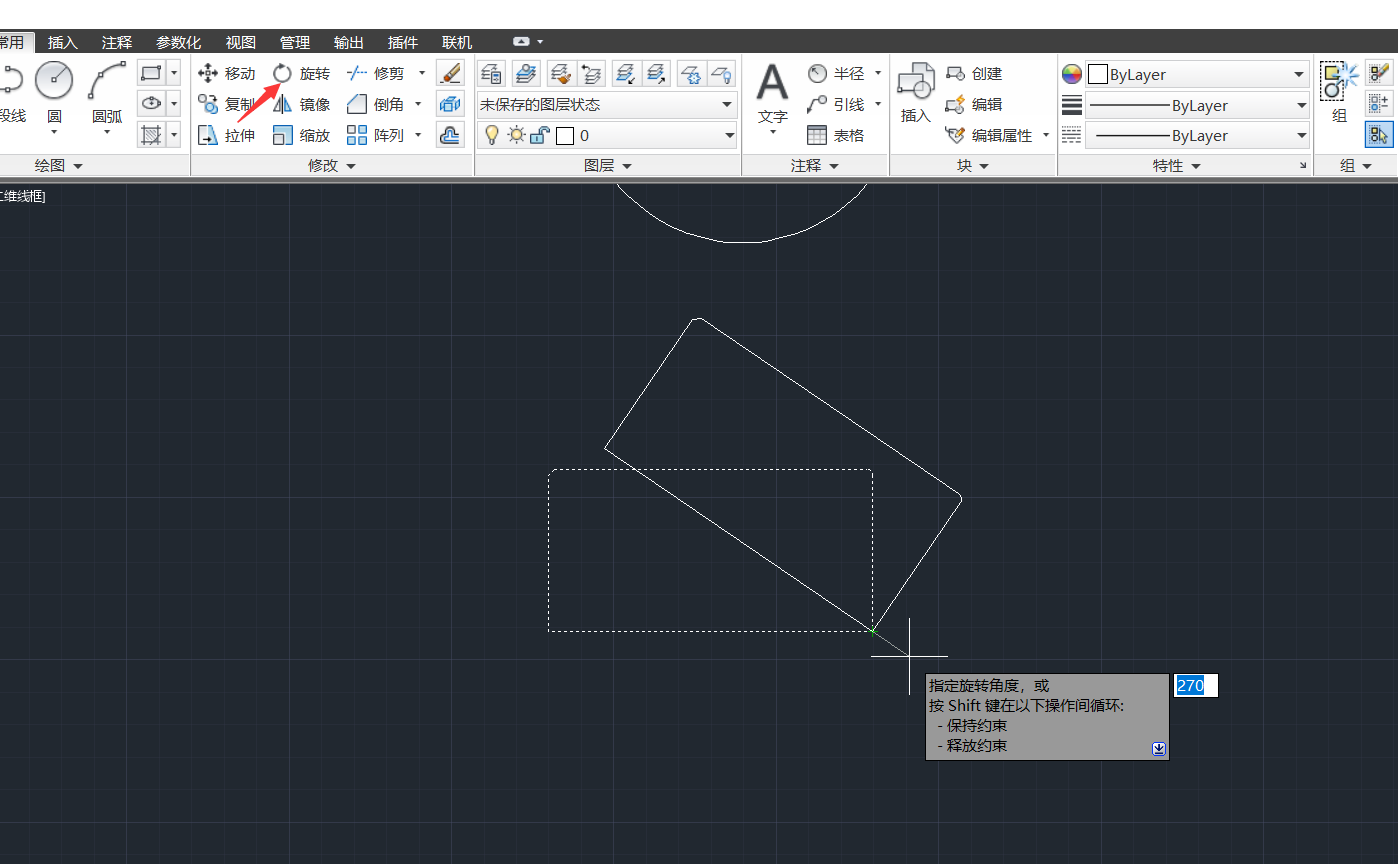Expand the Annotation (注释) panel
This screenshot has height=864, width=1398.
[x=815, y=166]
